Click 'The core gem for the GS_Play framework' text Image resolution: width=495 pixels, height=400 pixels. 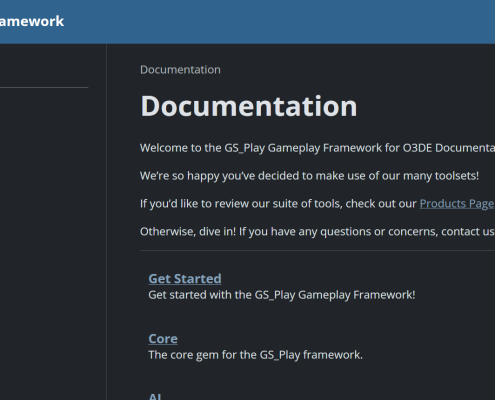click(x=255, y=355)
